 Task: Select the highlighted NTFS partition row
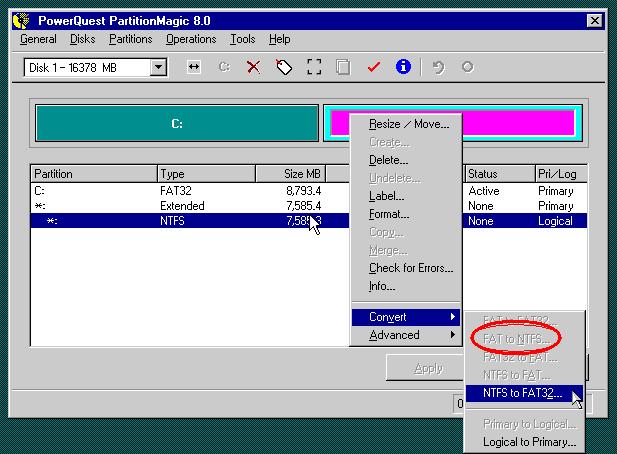(309, 221)
